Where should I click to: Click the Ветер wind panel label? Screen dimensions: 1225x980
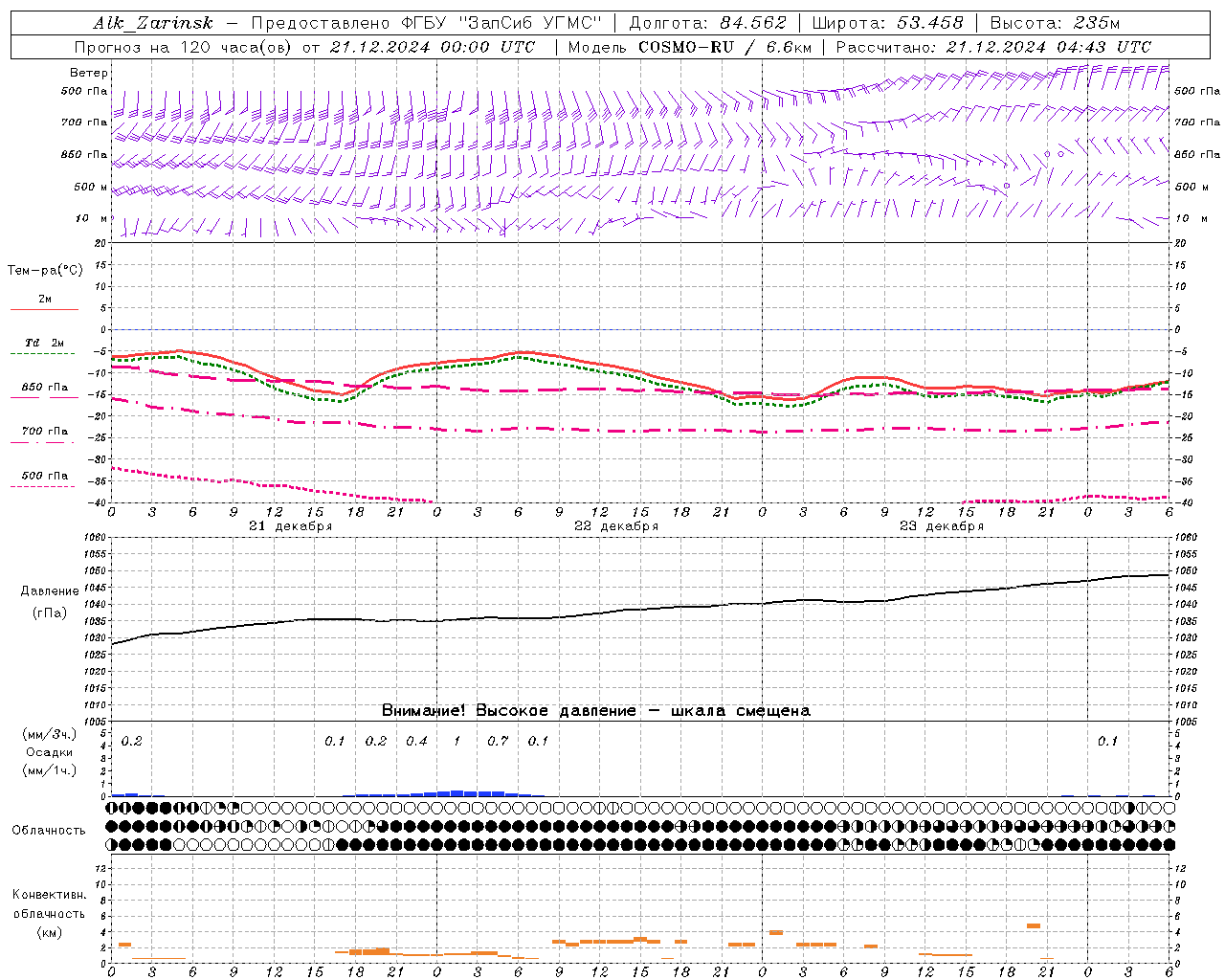tap(89, 73)
